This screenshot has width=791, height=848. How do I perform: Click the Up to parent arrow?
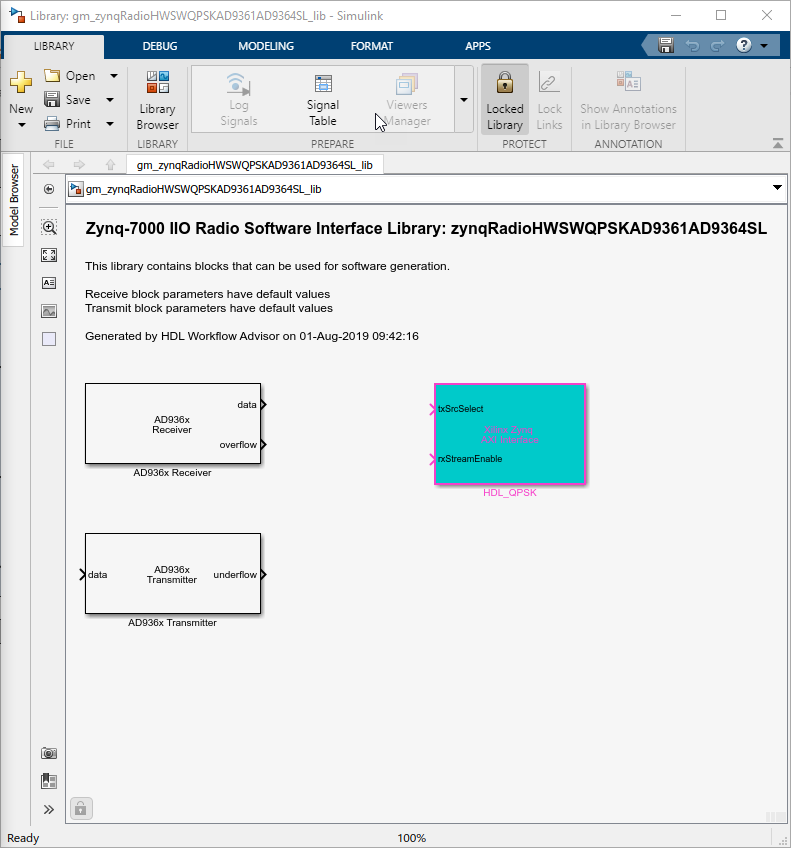coord(110,164)
